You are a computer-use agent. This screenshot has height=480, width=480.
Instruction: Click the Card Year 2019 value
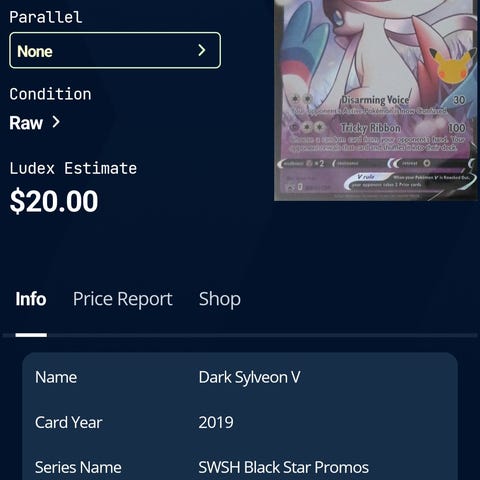[216, 422]
